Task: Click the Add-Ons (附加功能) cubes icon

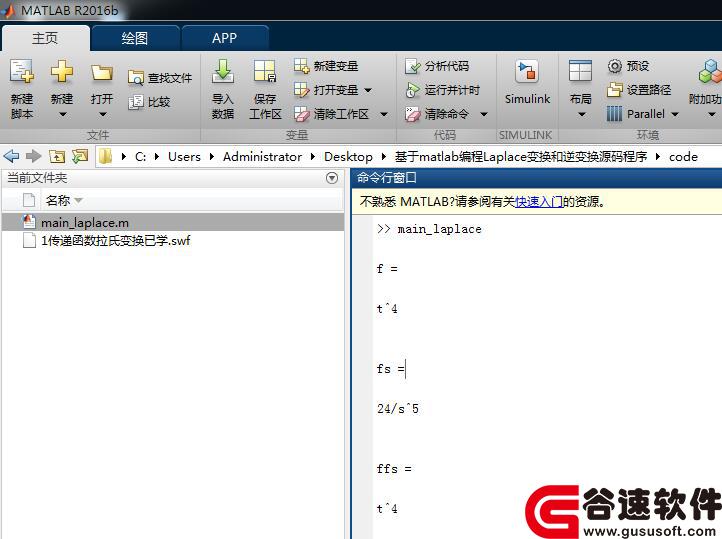Action: pyautogui.click(x=710, y=71)
